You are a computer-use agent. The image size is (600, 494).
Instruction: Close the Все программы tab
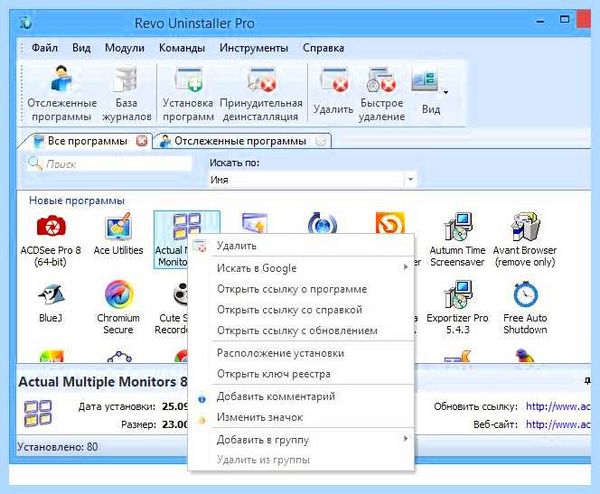pyautogui.click(x=142, y=141)
